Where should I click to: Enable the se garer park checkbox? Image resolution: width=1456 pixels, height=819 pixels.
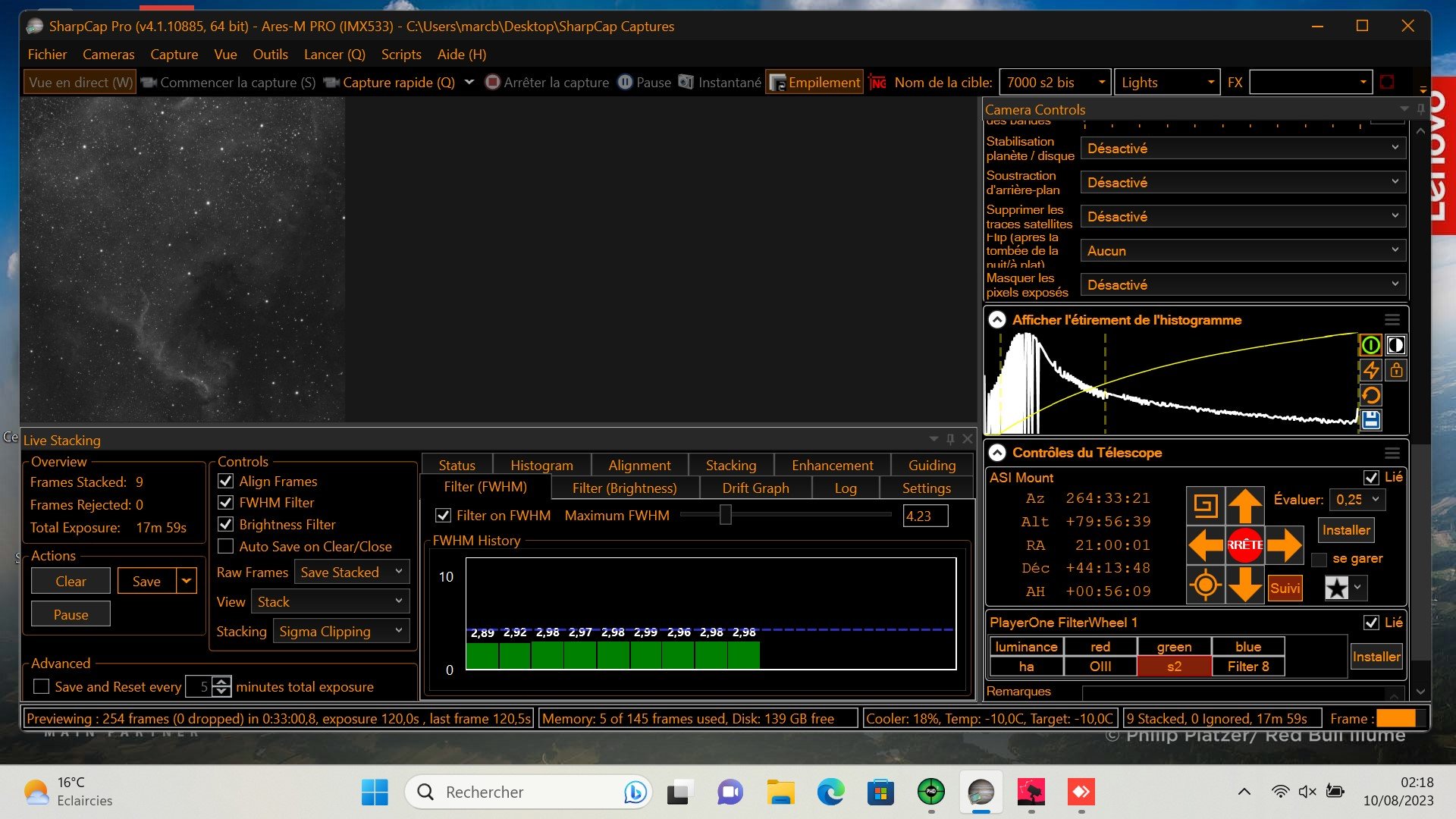[x=1319, y=560]
